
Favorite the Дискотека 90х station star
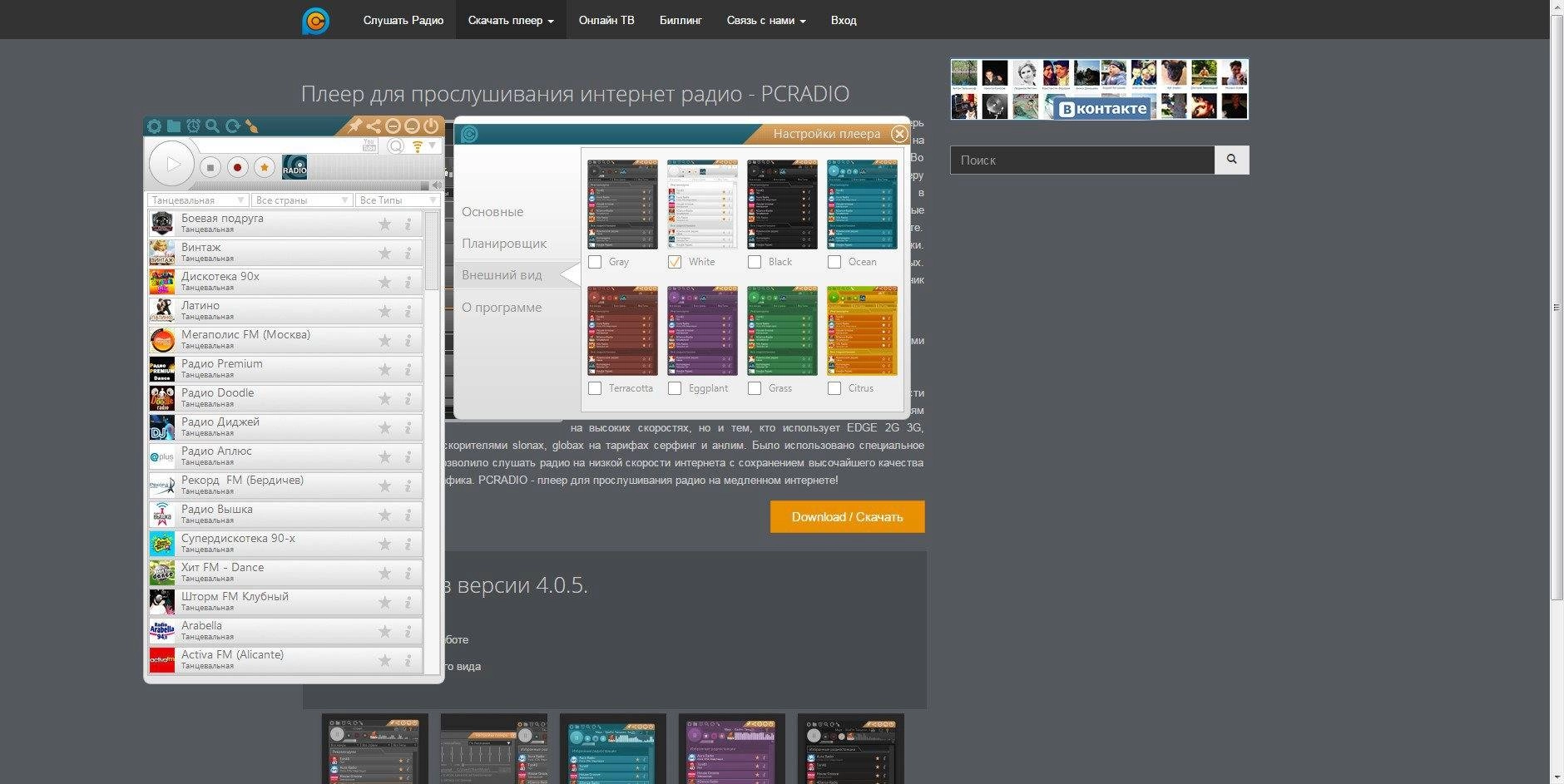(x=384, y=282)
